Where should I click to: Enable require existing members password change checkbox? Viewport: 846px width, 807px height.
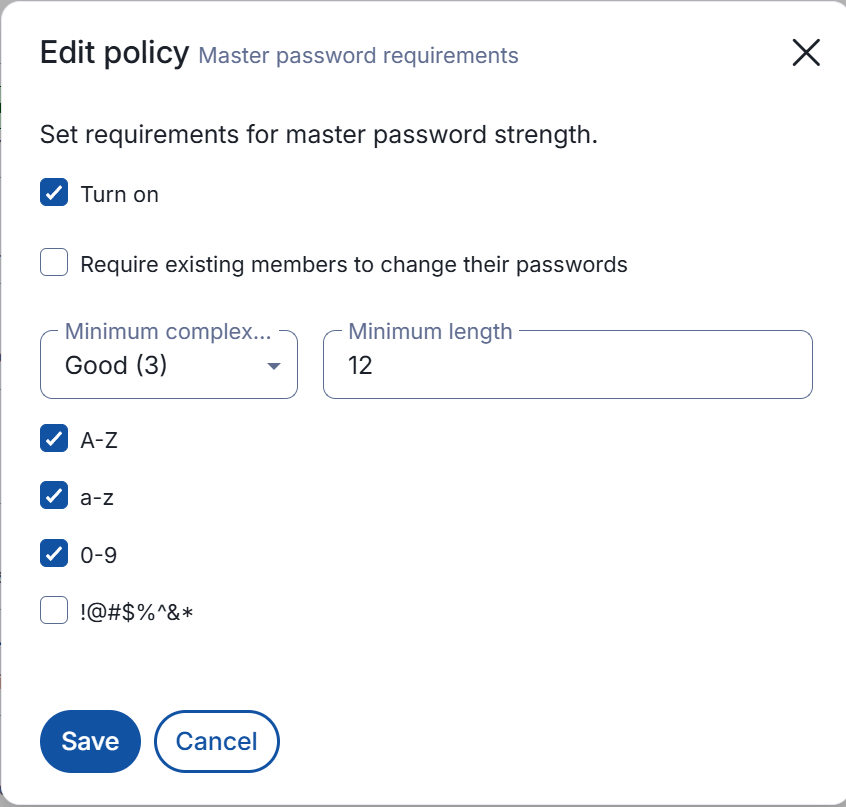coord(54,263)
